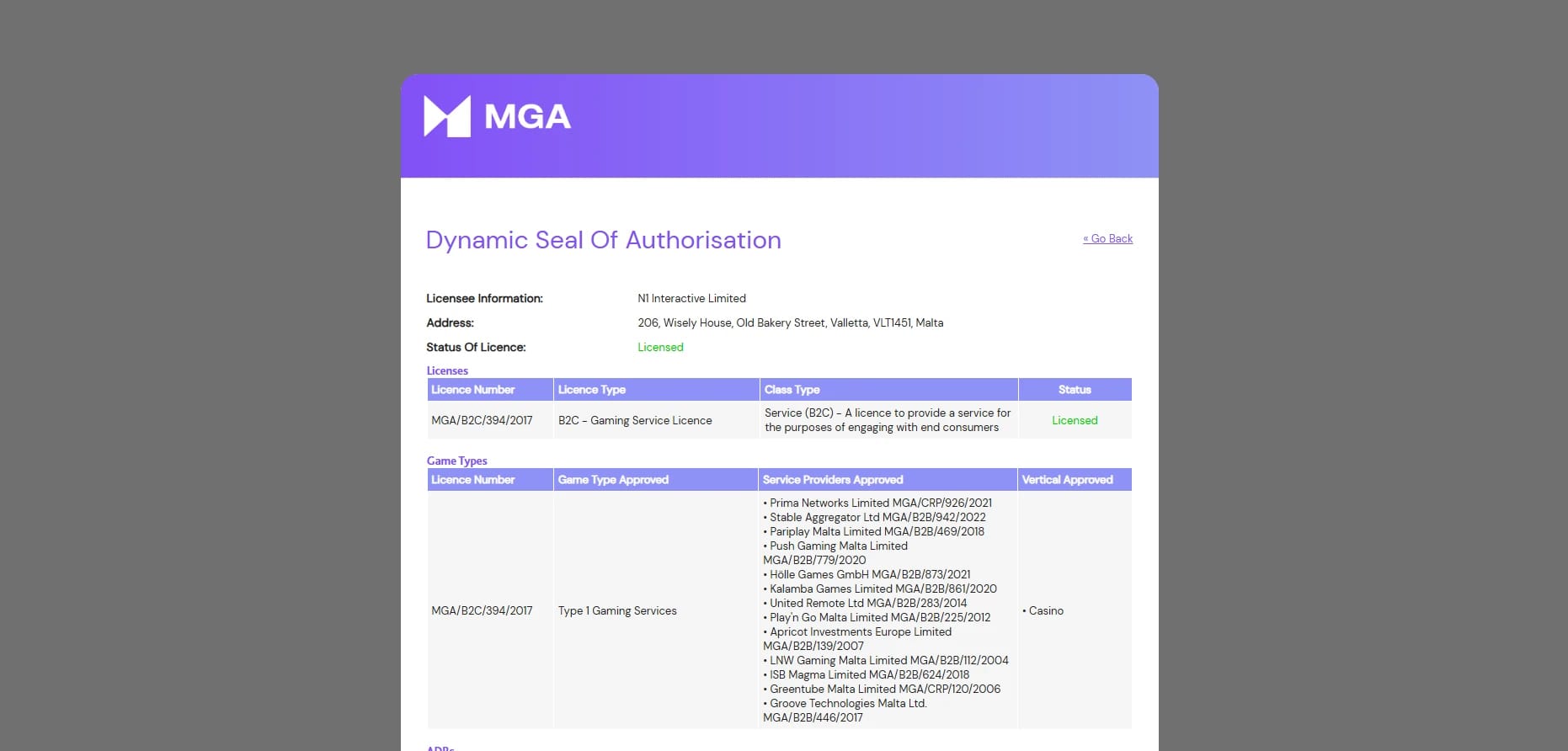Select MGA/B2C/394/2017 in the Game Types table
The height and width of the screenshot is (751, 1568).
coord(482,610)
